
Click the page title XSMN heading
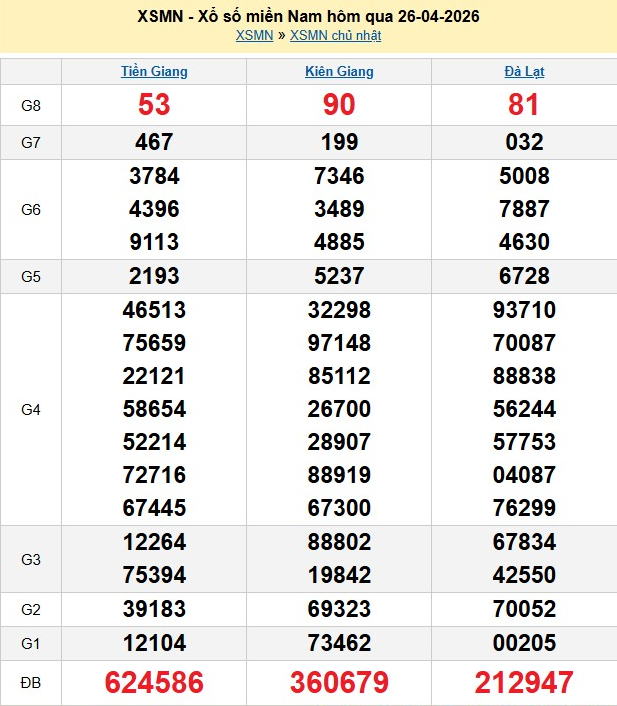[308, 17]
